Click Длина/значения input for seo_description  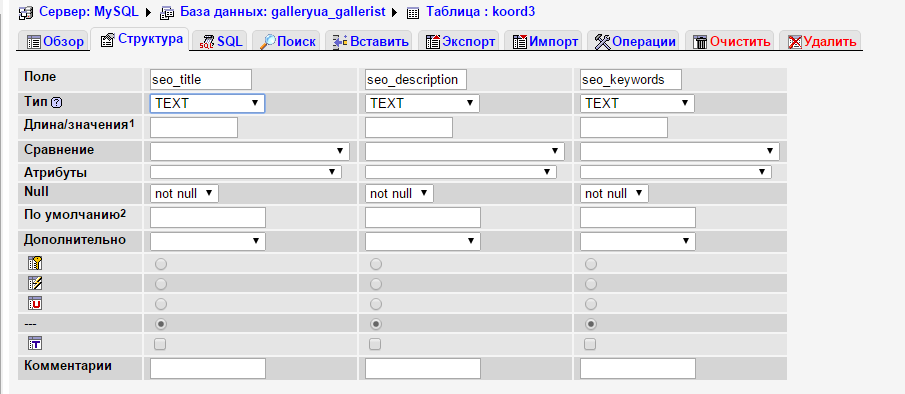(409, 127)
